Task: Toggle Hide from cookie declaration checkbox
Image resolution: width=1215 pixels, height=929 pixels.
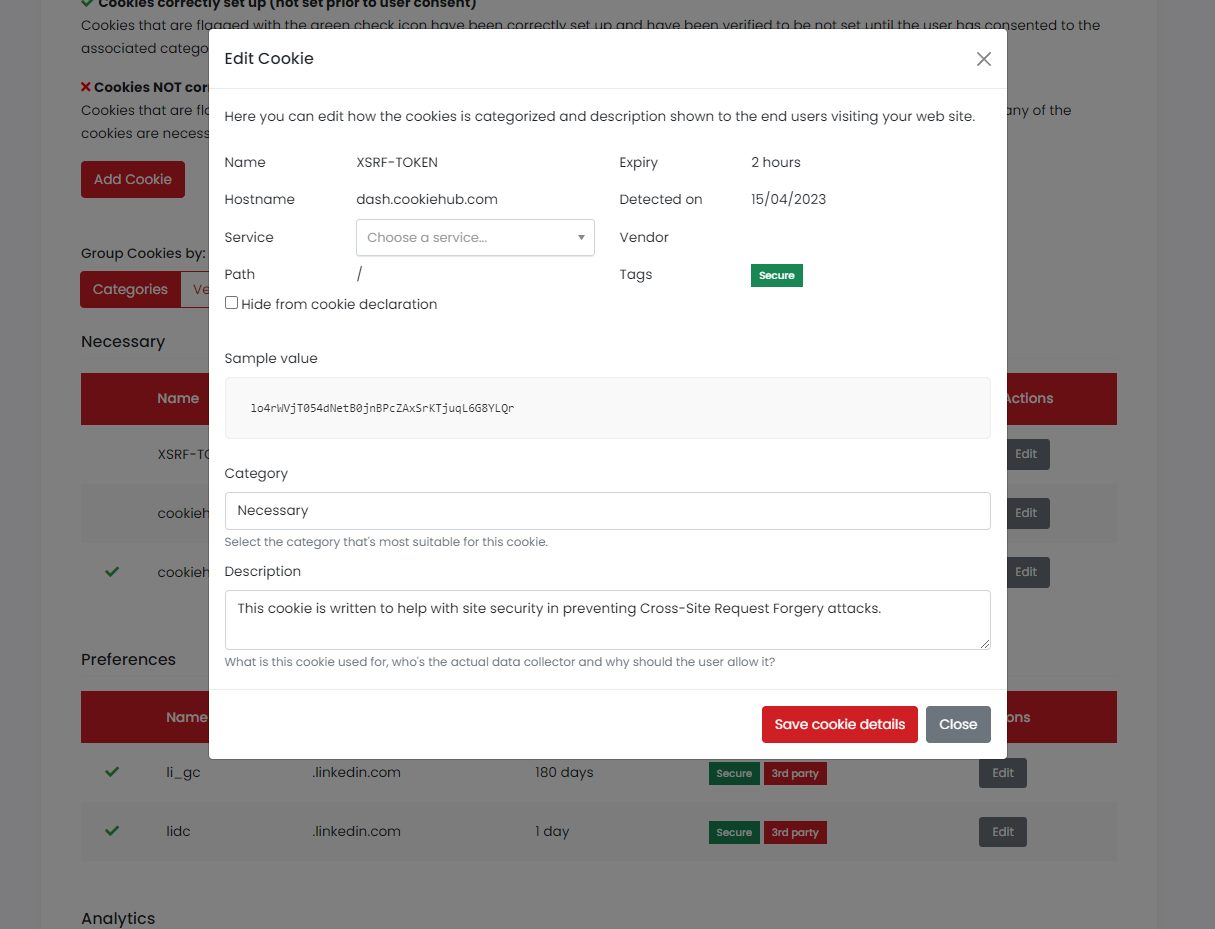Action: (232, 303)
